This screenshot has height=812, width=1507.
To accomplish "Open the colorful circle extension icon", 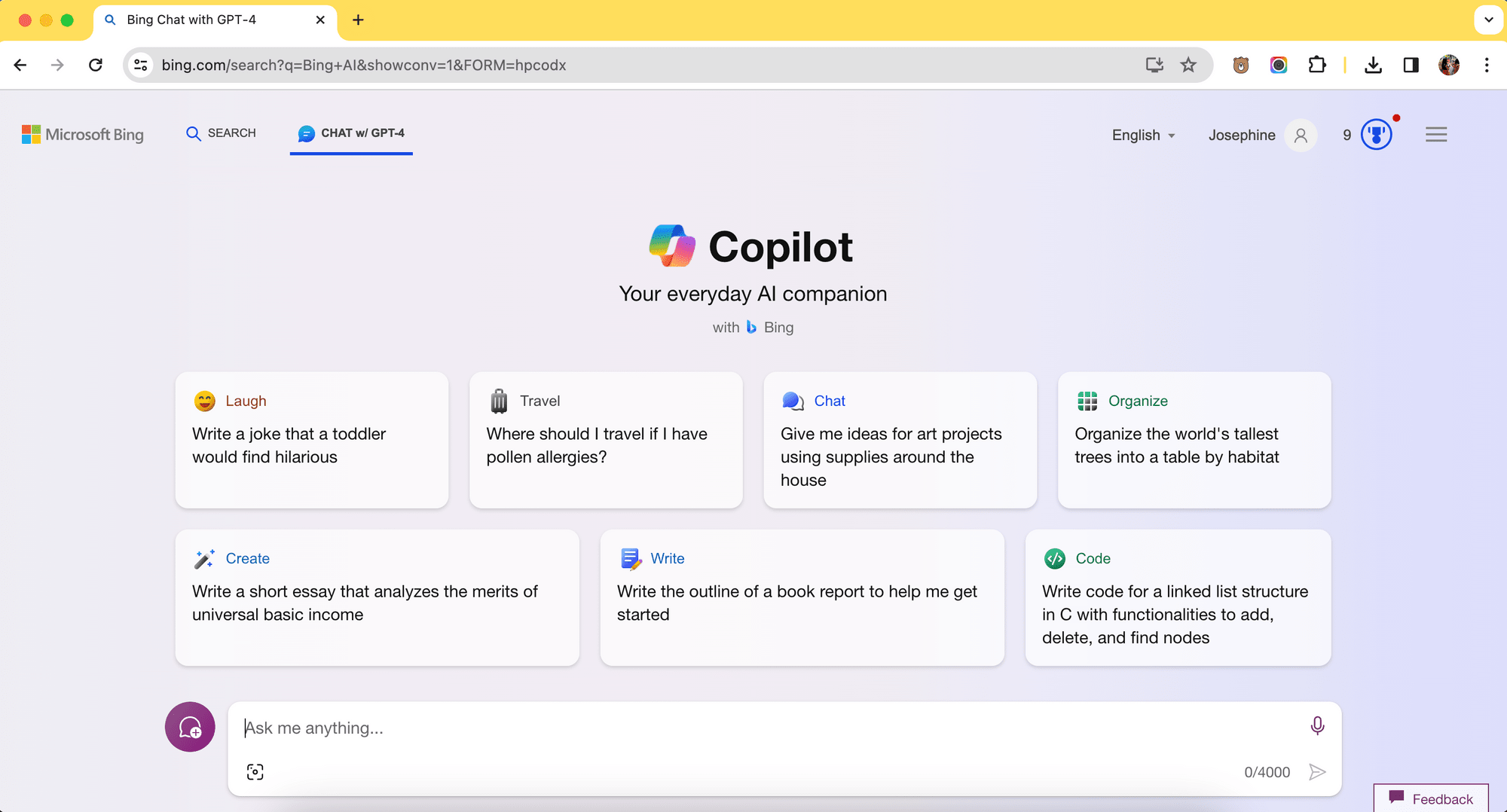I will pyautogui.click(x=1279, y=65).
